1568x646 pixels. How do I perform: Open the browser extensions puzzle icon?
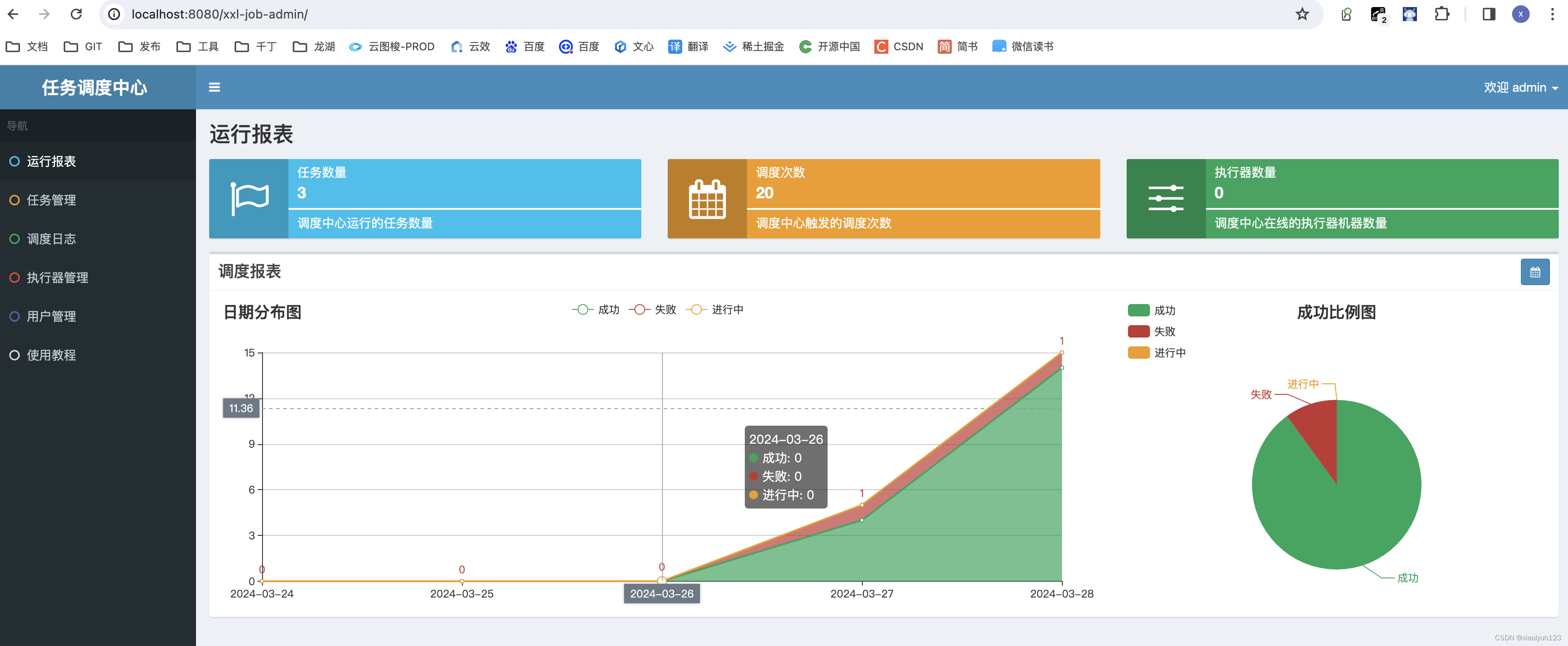coord(1442,14)
